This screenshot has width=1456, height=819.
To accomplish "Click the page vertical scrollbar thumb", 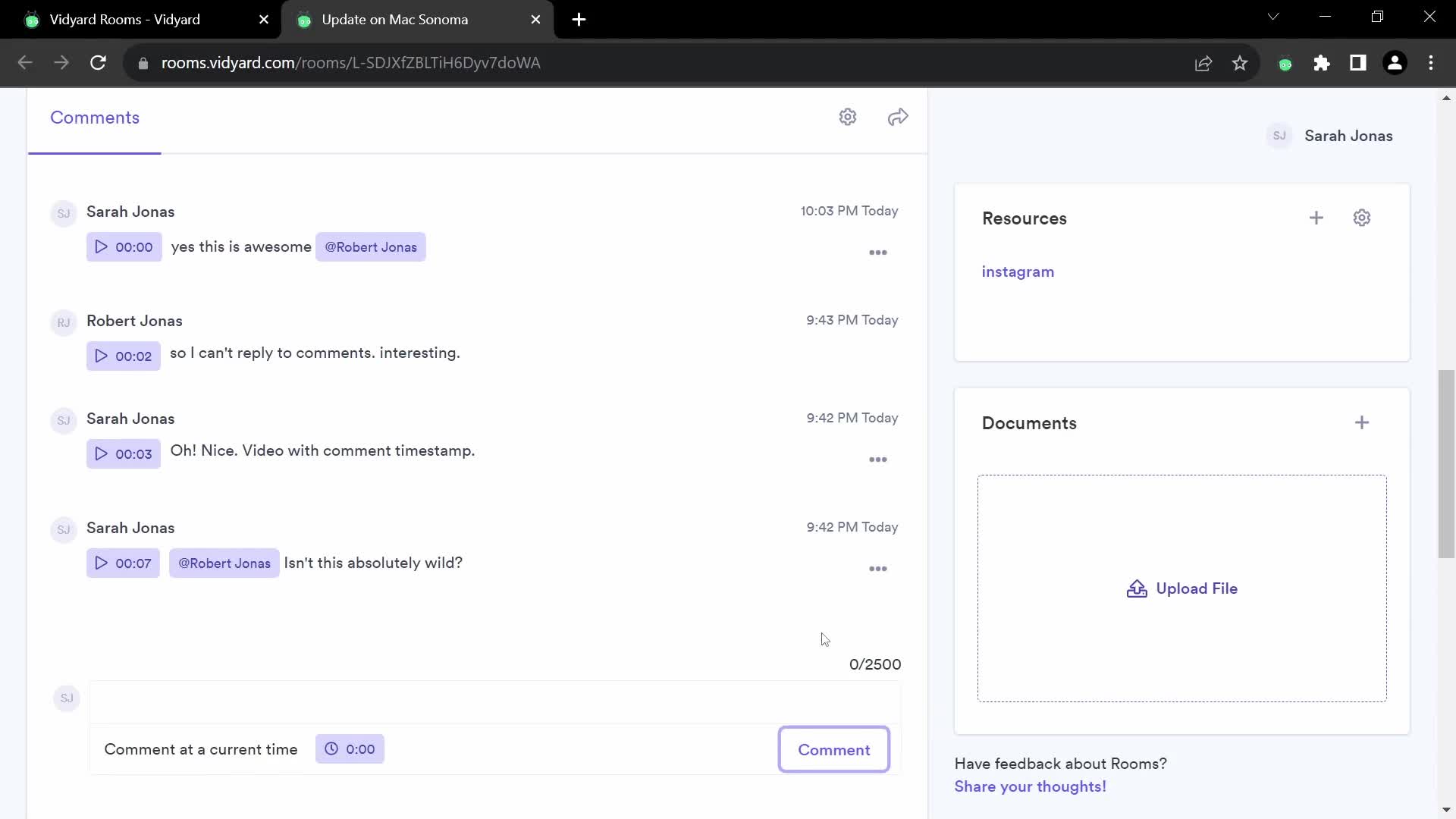I will (x=1446, y=464).
